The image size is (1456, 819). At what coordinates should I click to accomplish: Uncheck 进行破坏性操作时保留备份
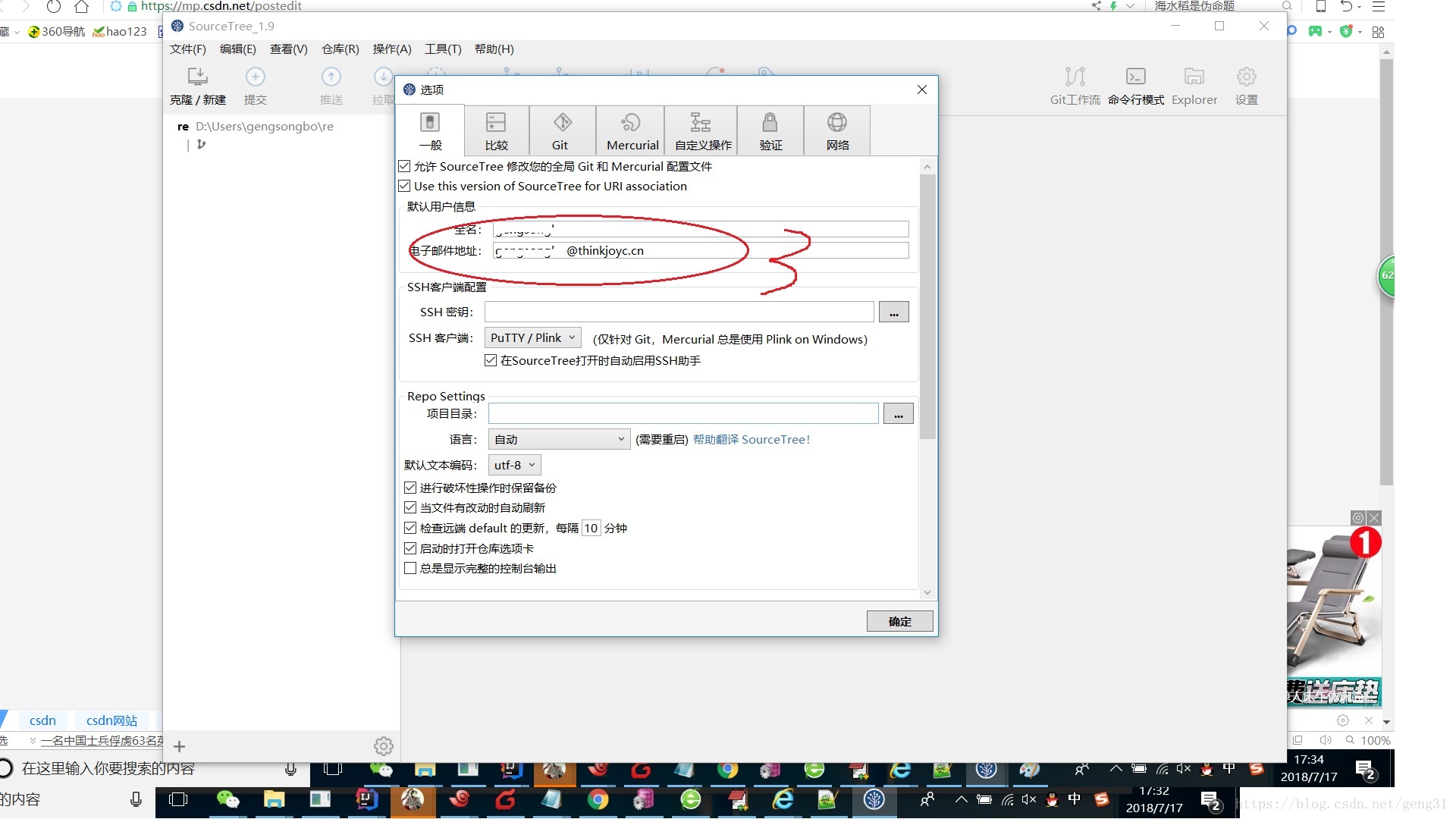410,488
